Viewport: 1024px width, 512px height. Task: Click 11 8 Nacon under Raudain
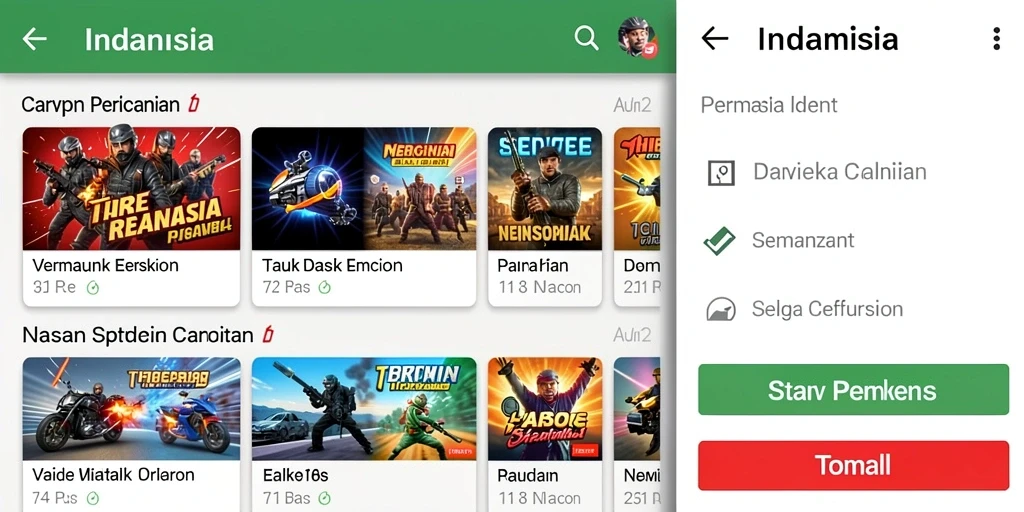click(x=539, y=497)
